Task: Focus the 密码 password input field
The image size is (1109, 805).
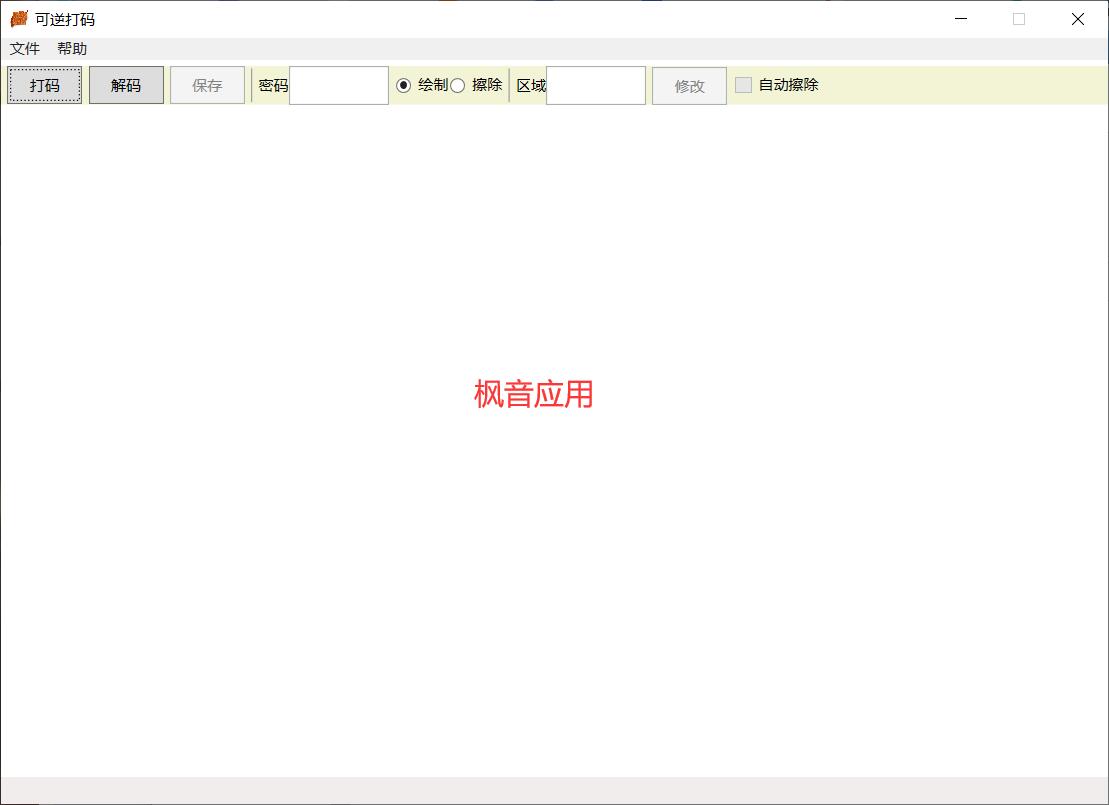Action: [x=339, y=86]
